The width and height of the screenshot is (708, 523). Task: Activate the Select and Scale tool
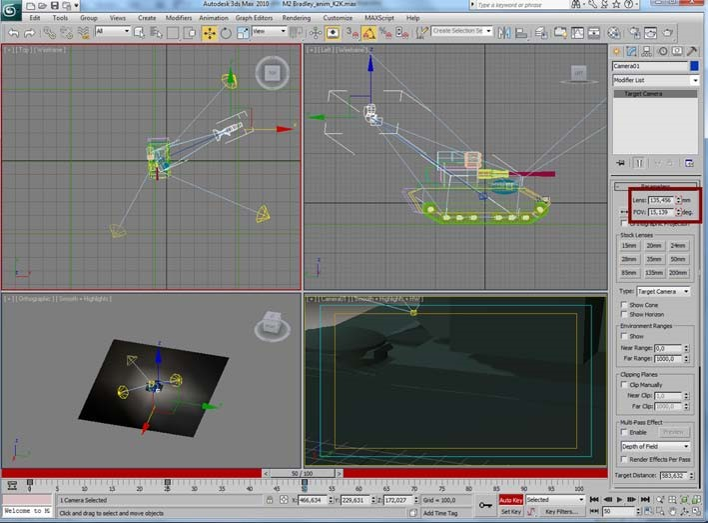coord(242,33)
